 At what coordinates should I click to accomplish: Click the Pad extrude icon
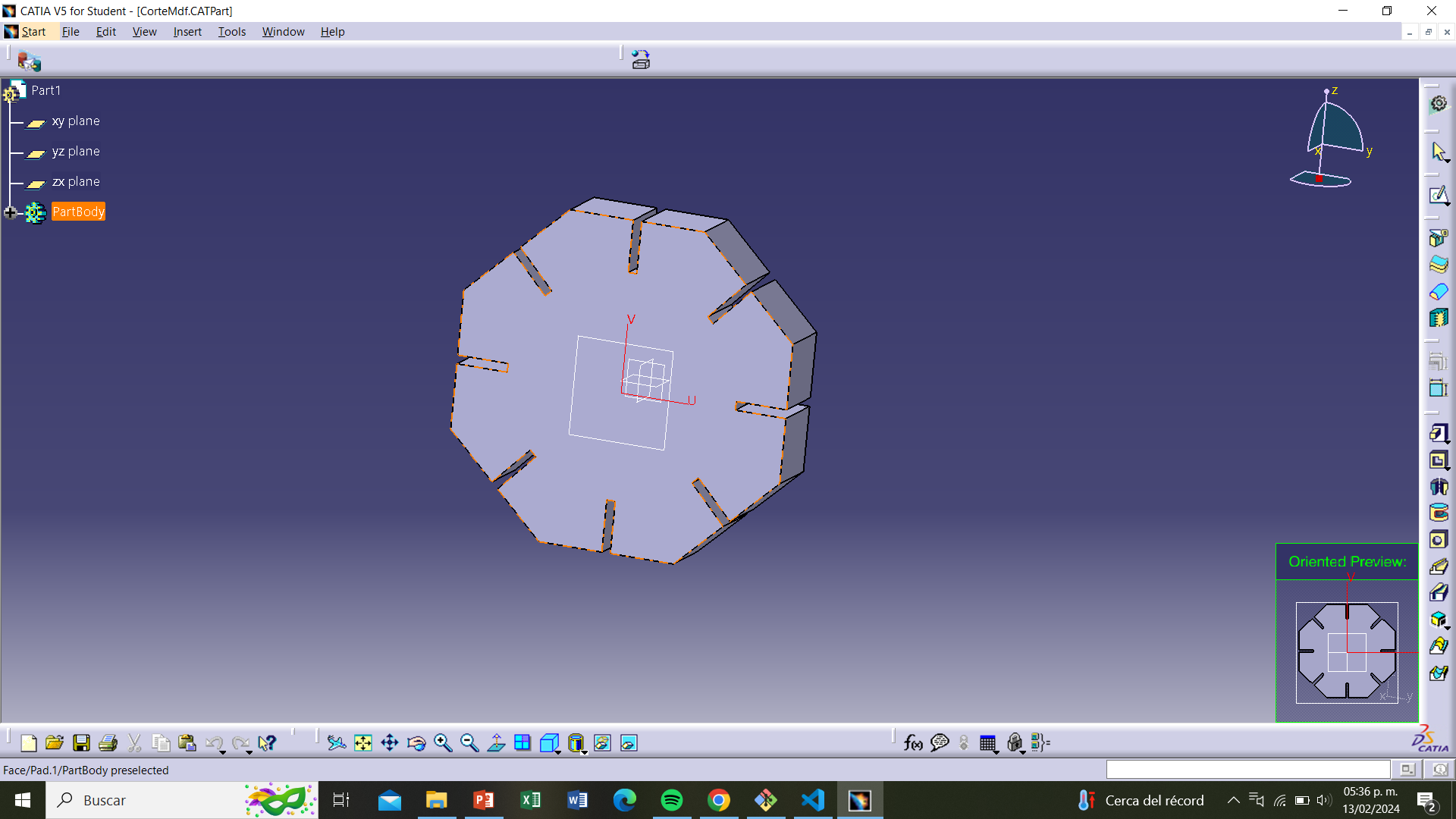pos(1439,433)
